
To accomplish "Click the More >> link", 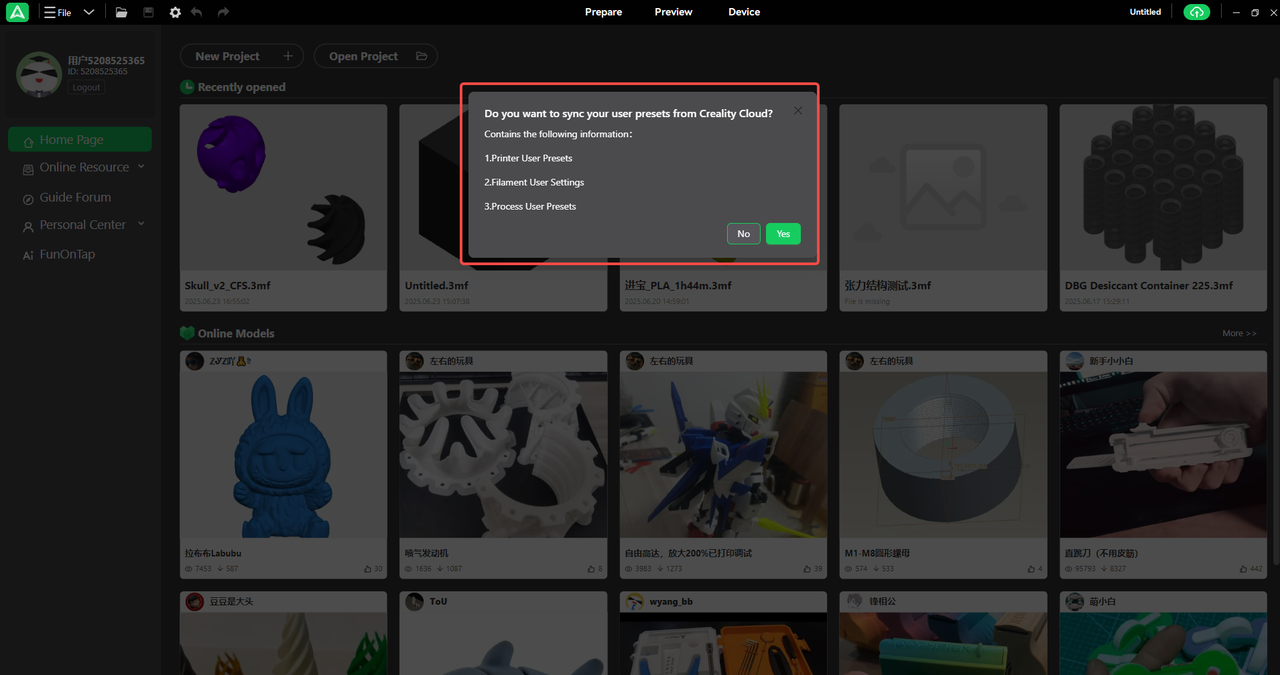I will (x=1239, y=334).
